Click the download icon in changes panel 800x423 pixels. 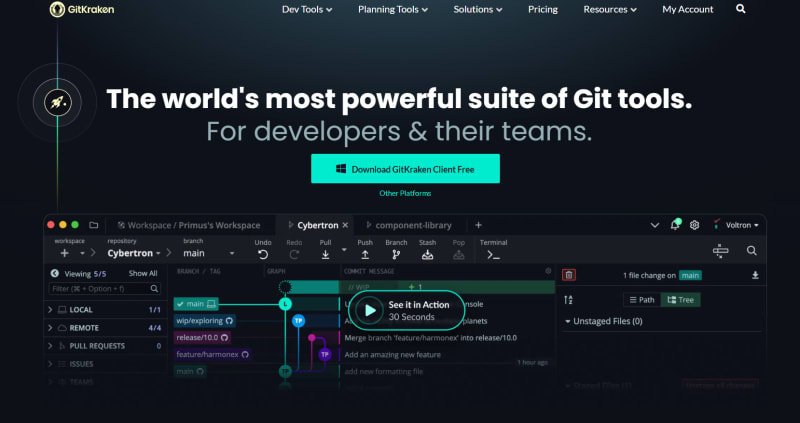point(755,275)
